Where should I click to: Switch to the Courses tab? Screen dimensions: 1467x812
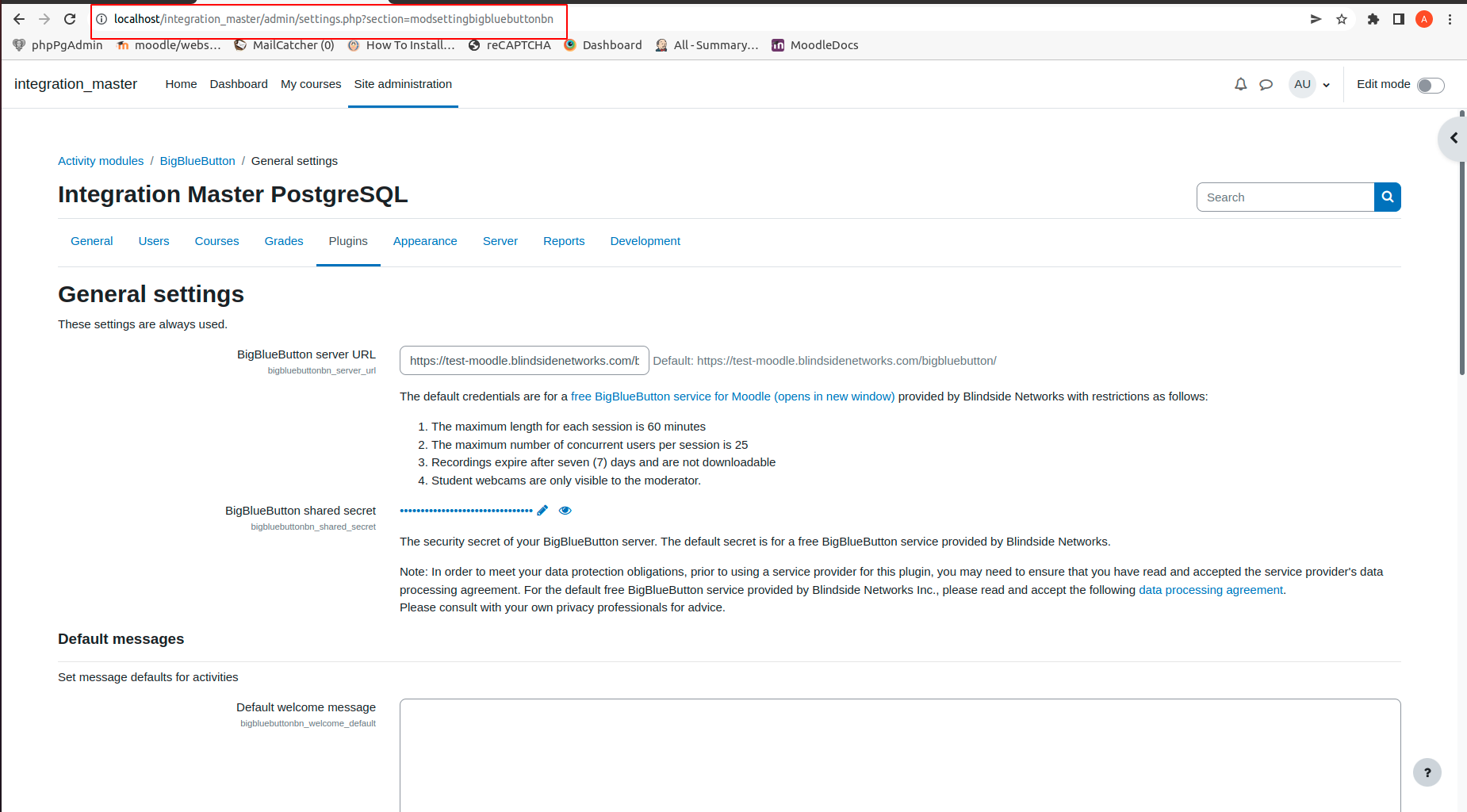[216, 241]
